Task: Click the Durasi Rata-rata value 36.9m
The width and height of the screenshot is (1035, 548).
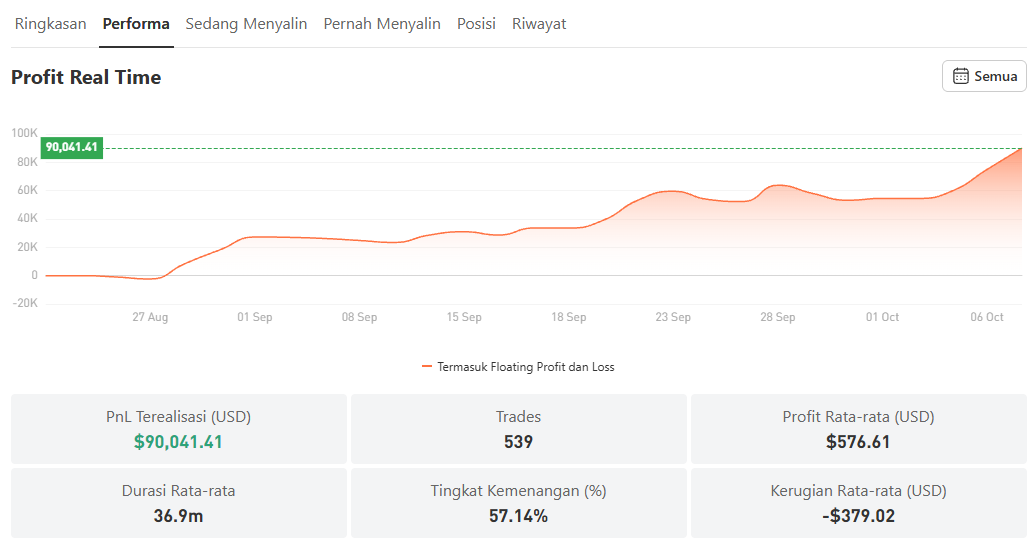Action: 178,516
